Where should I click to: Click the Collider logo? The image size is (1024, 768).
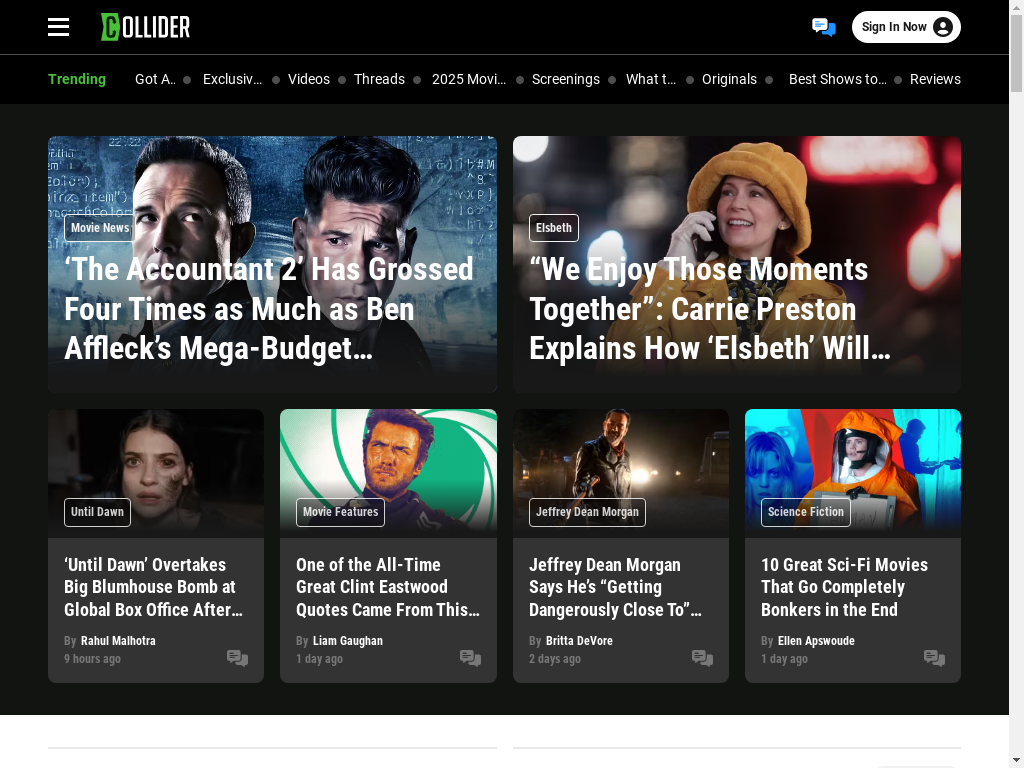coord(146,27)
